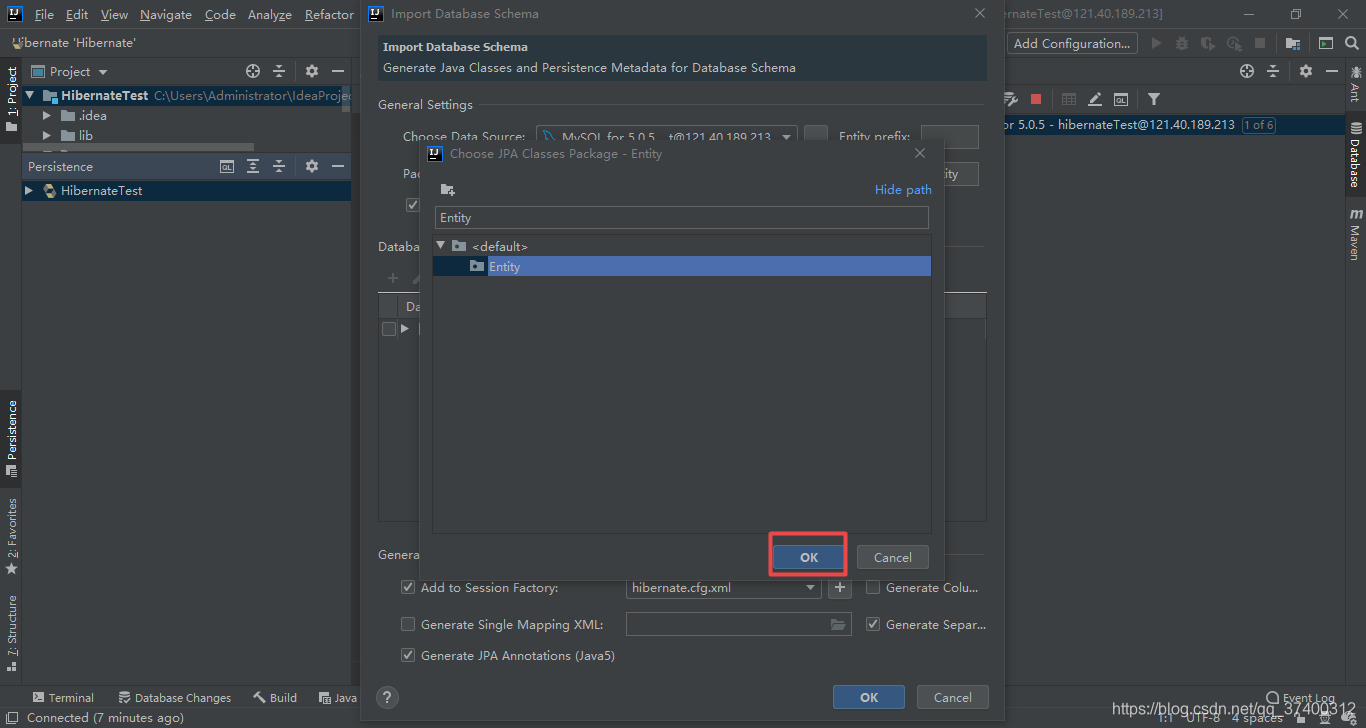Expand all in Persistence panel
1366x728 pixels.
(x=253, y=166)
